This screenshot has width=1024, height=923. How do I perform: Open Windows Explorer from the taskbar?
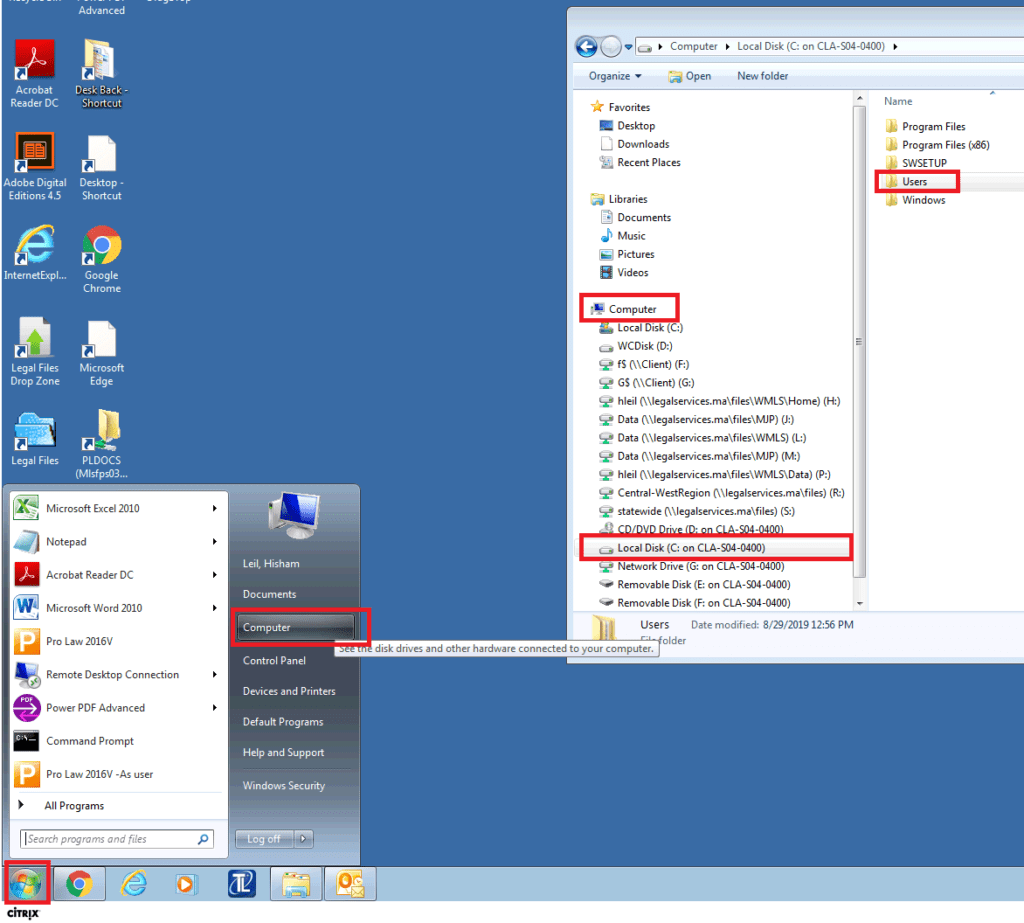pos(296,883)
